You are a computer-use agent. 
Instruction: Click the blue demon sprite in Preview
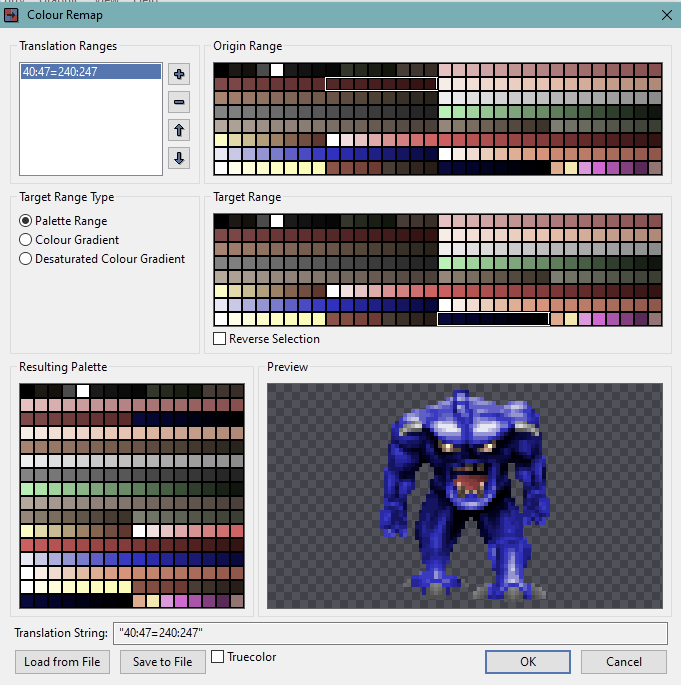pos(465,495)
